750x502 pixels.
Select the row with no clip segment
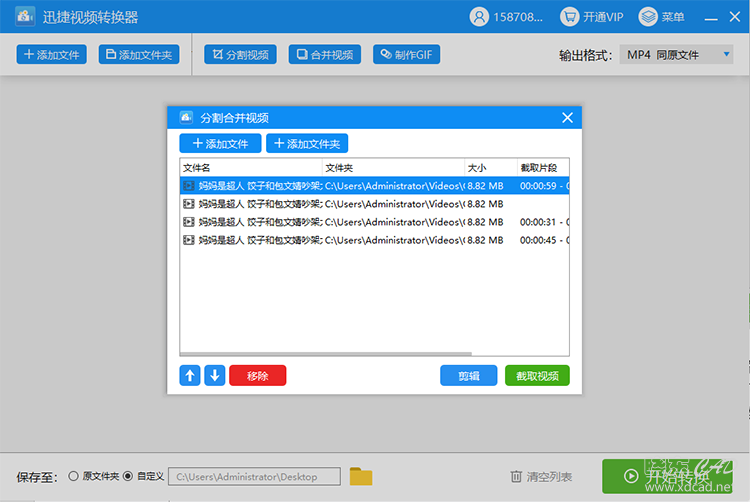pos(375,204)
